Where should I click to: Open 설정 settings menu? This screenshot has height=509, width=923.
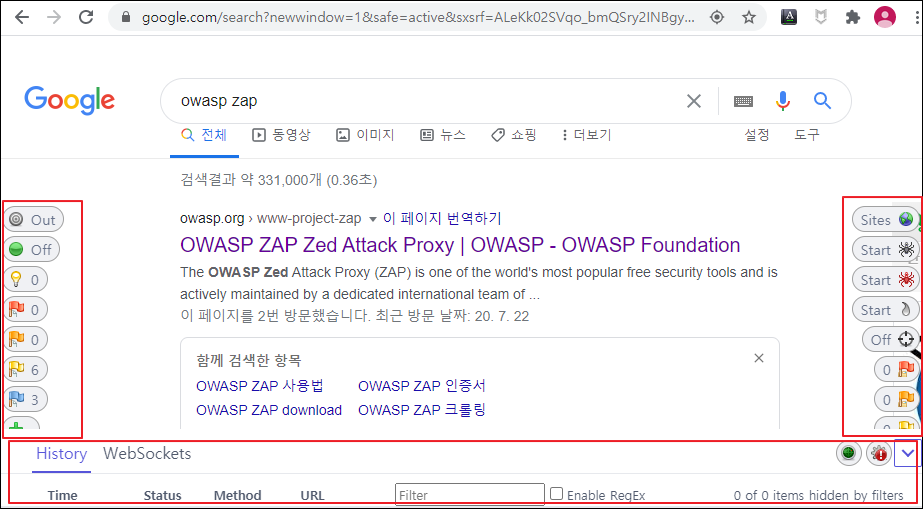pos(757,135)
